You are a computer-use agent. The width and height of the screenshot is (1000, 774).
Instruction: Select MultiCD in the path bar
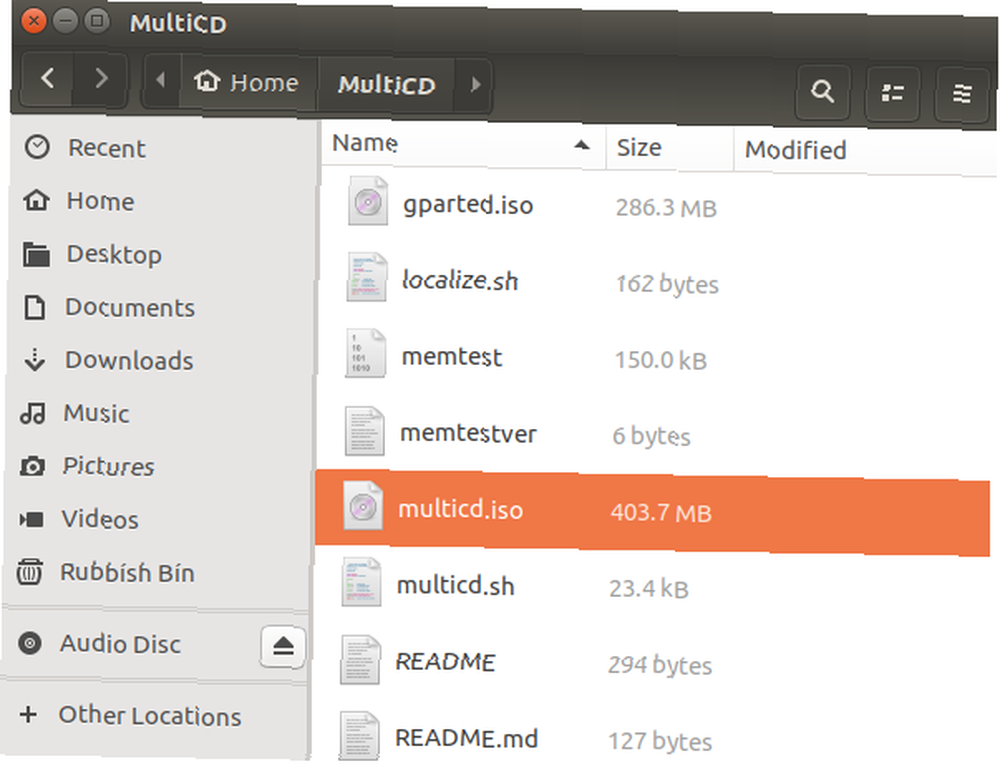[x=386, y=84]
